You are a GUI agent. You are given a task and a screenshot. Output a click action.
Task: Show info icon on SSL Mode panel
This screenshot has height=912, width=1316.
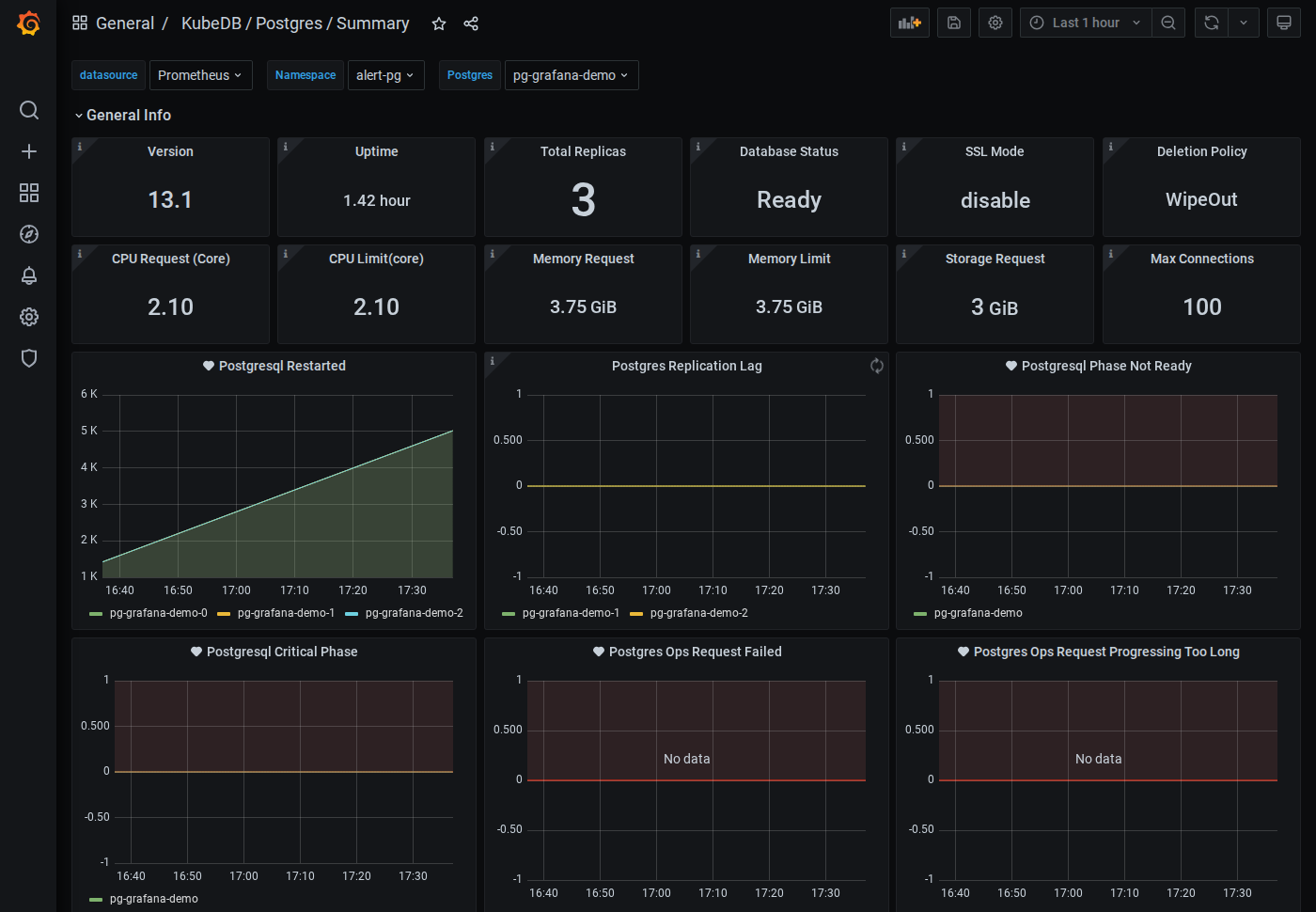(x=904, y=147)
